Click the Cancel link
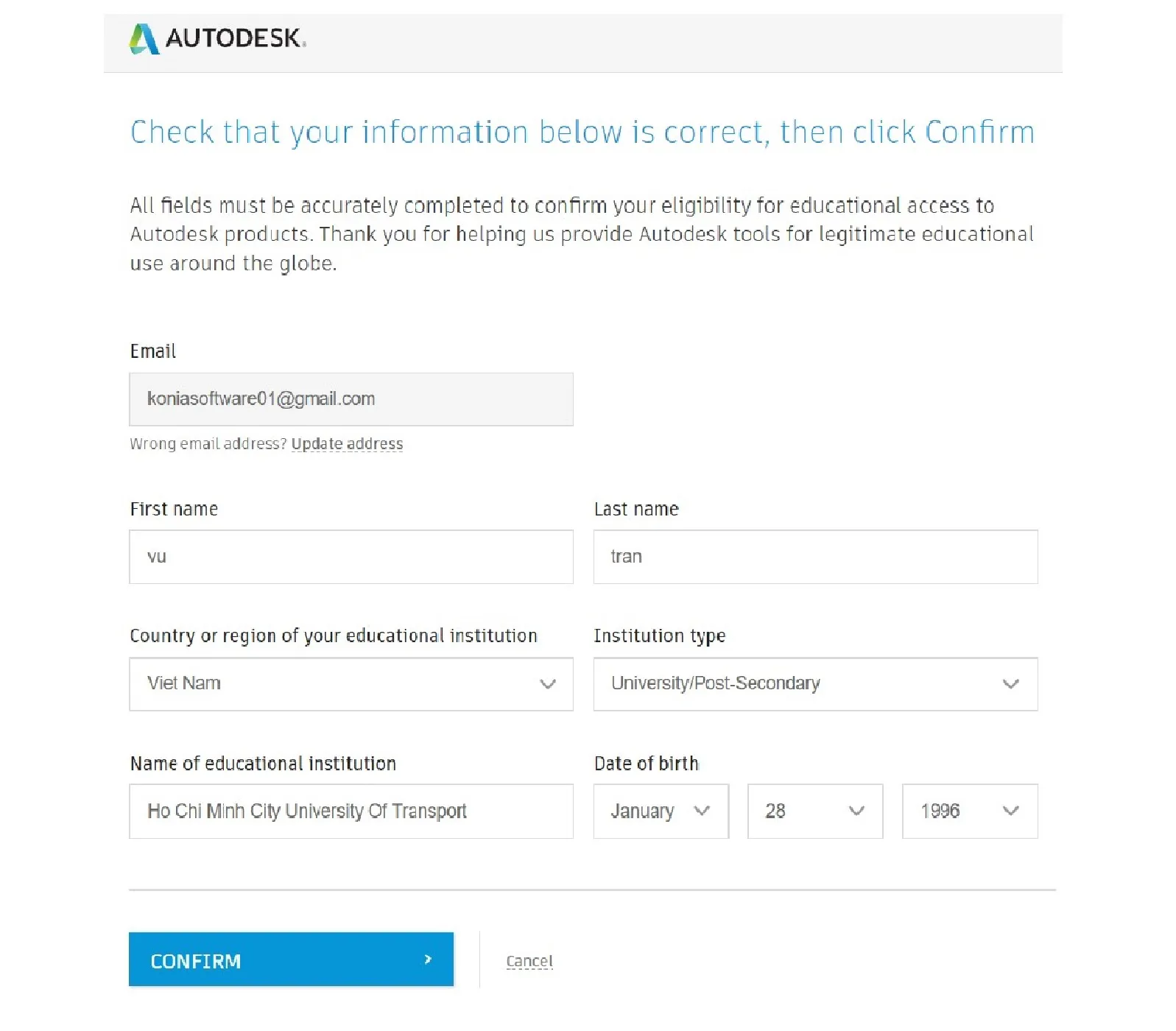 pyautogui.click(x=529, y=962)
